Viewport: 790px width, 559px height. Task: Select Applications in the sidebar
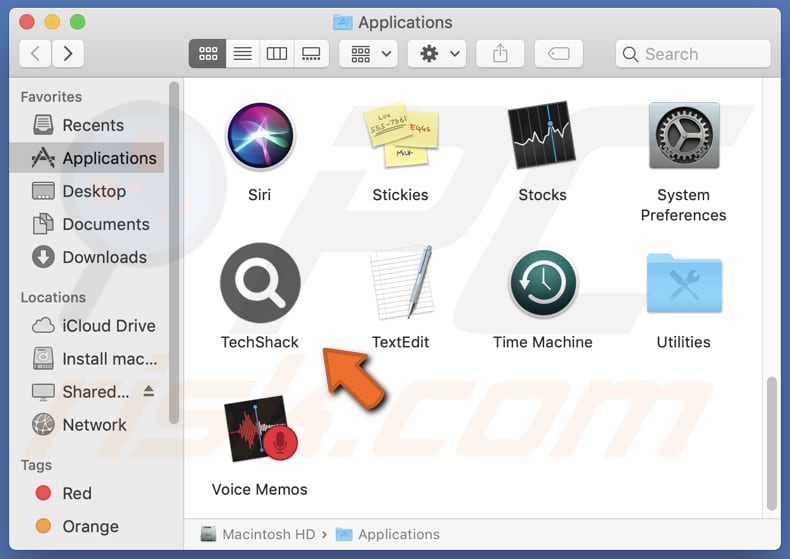click(x=87, y=158)
